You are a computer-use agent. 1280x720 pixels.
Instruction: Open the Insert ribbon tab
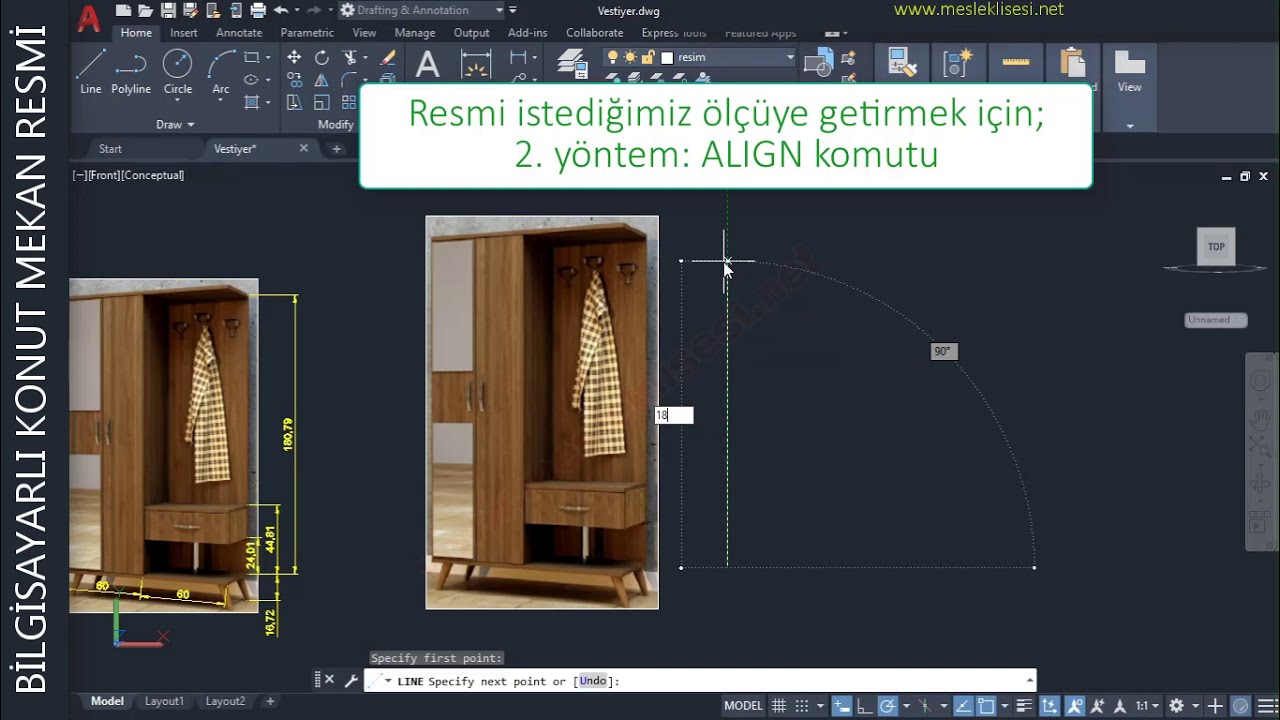[184, 33]
